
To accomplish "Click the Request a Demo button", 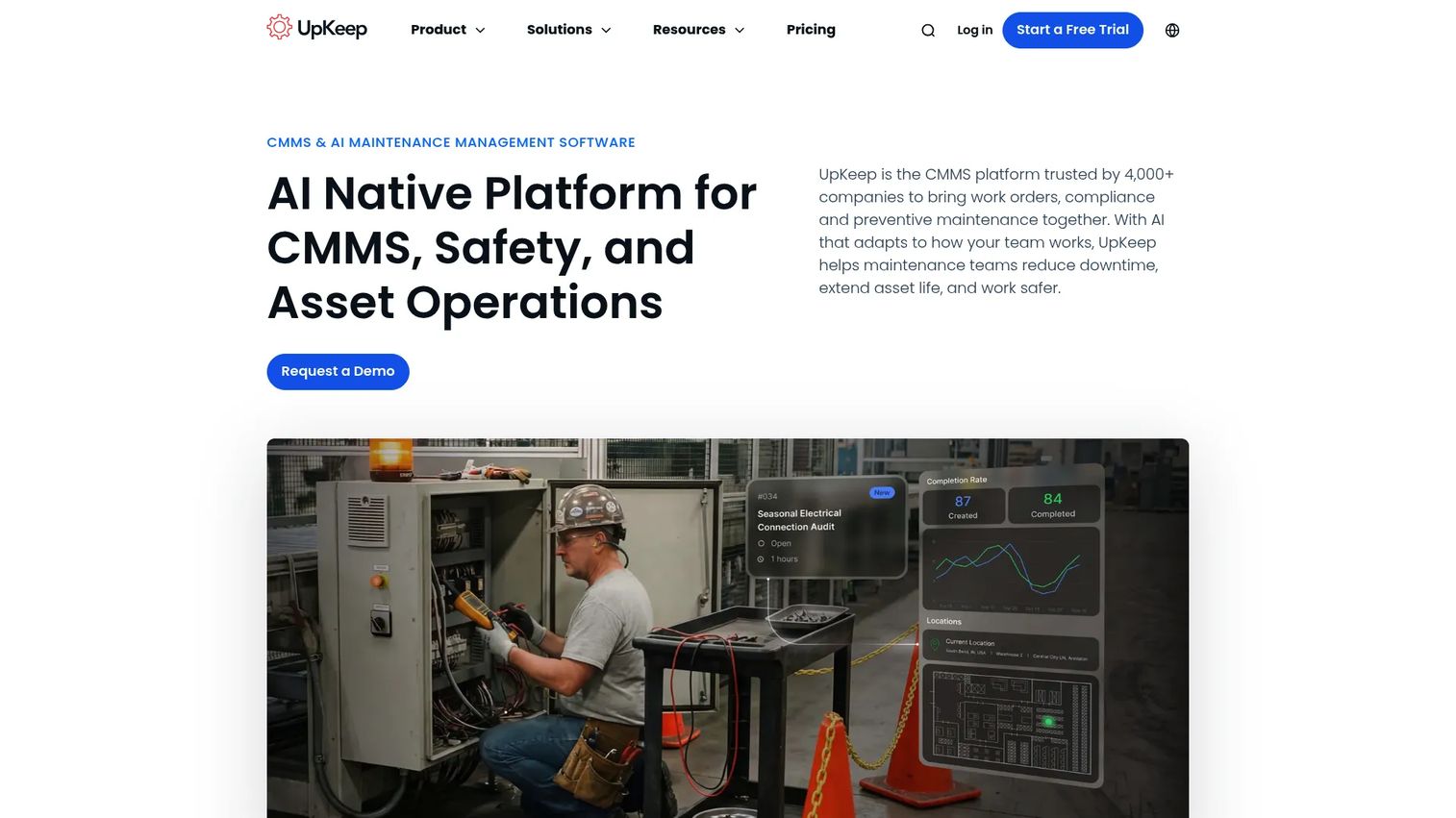I will click(338, 371).
